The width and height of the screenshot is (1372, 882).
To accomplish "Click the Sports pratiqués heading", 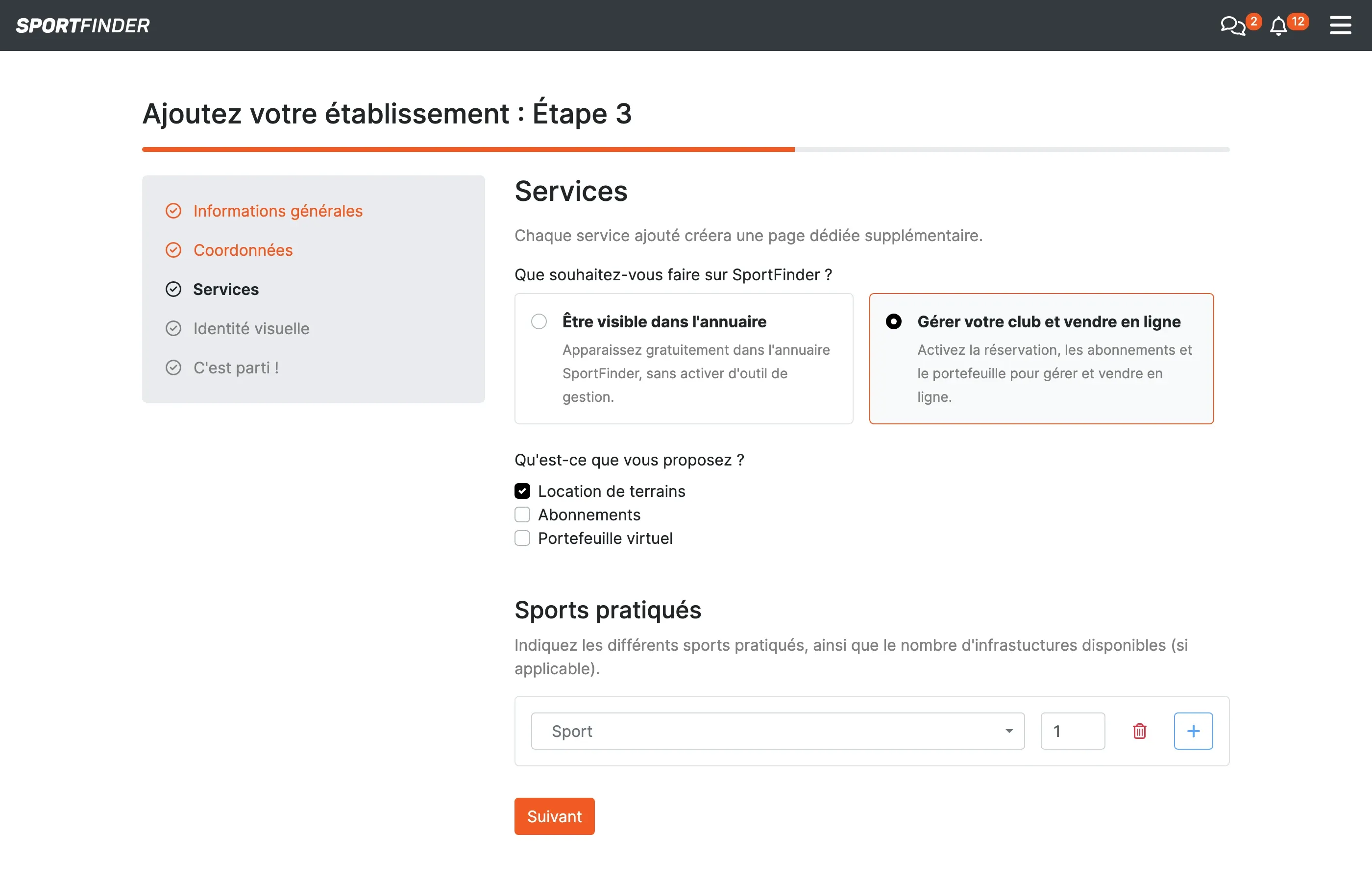I will tap(608, 610).
